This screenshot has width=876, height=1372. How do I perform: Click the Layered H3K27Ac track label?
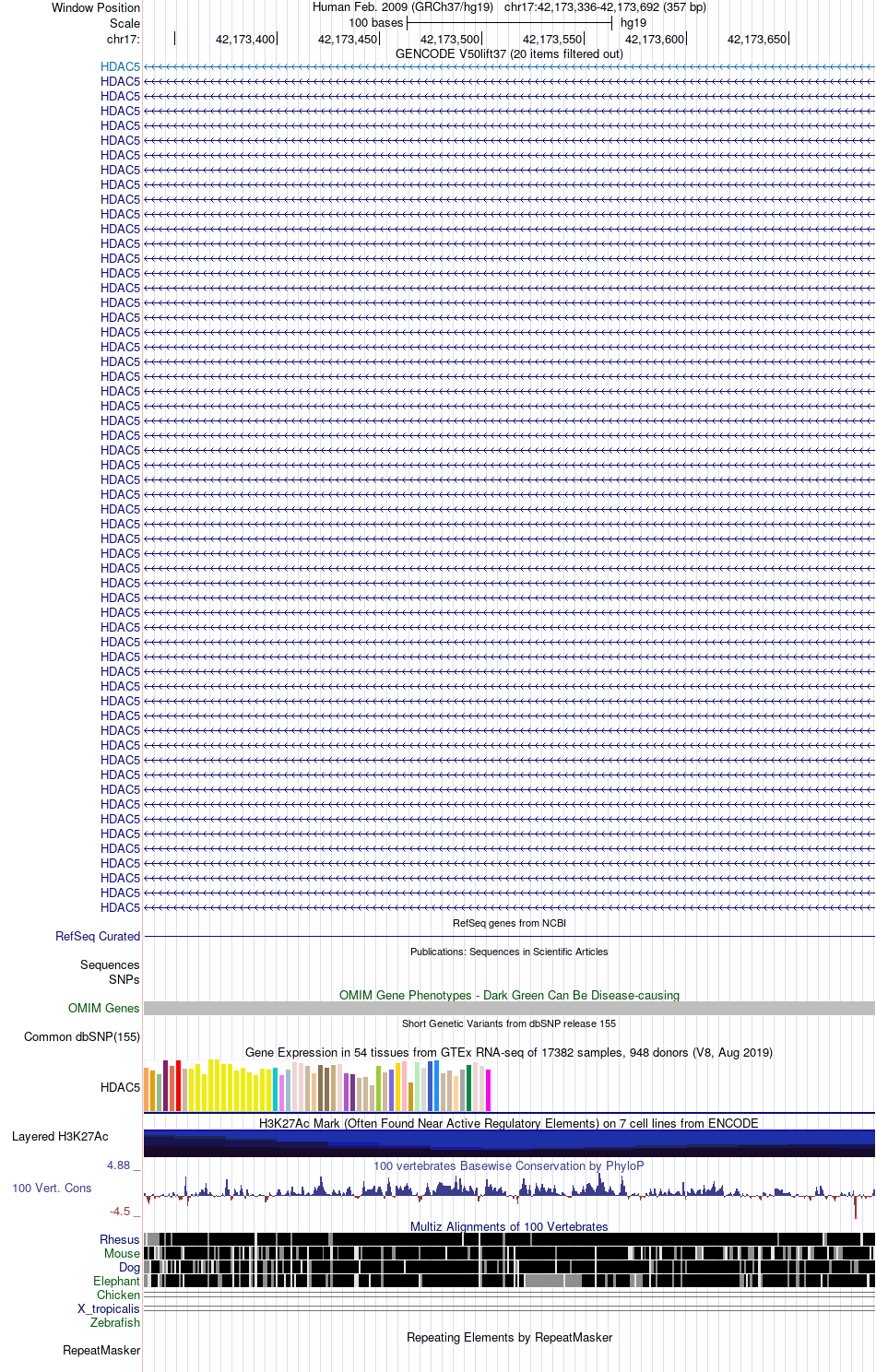point(60,1136)
